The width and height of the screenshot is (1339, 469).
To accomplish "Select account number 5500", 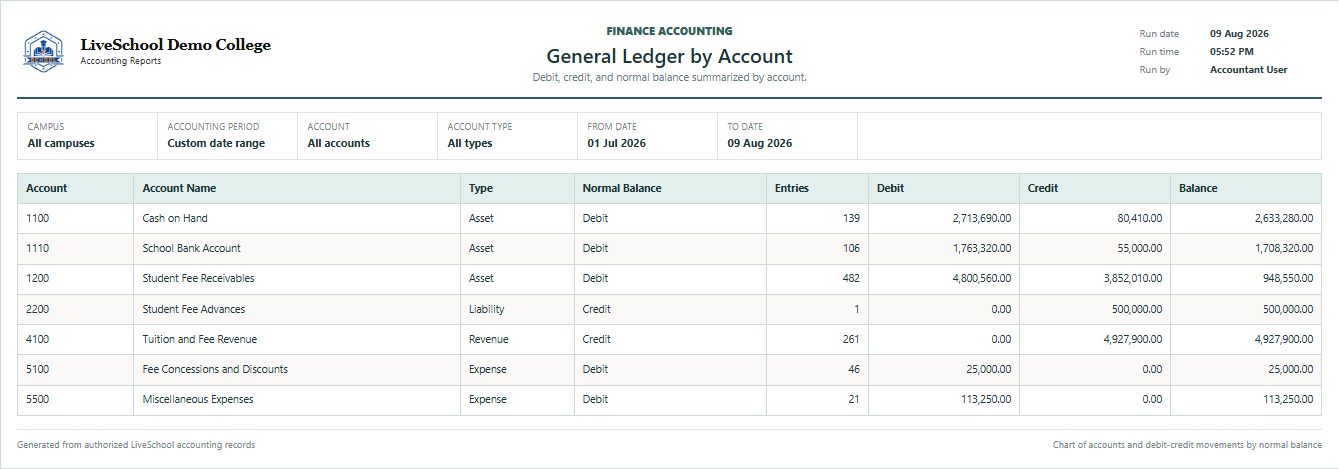I will coord(39,399).
